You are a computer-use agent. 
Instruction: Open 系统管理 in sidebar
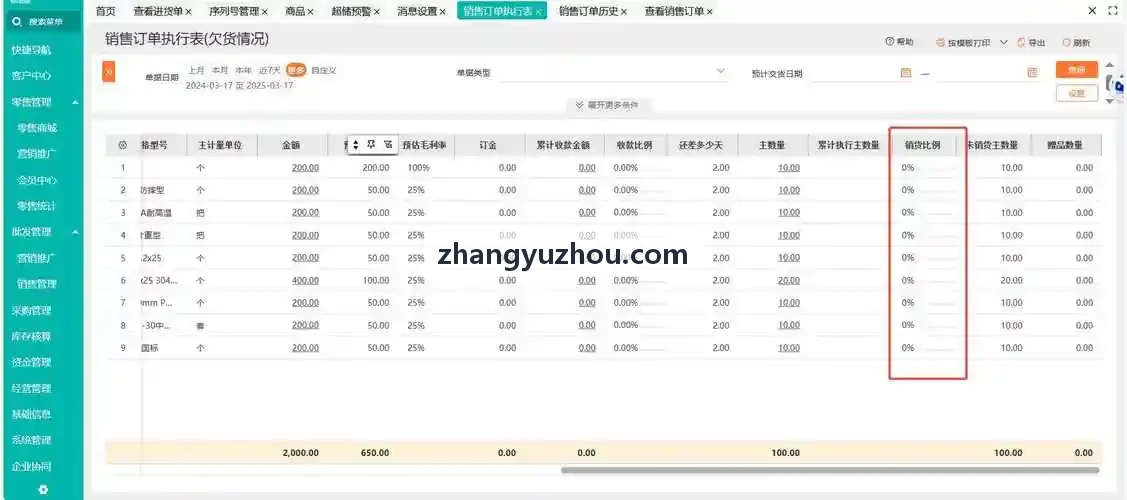pyautogui.click(x=32, y=440)
